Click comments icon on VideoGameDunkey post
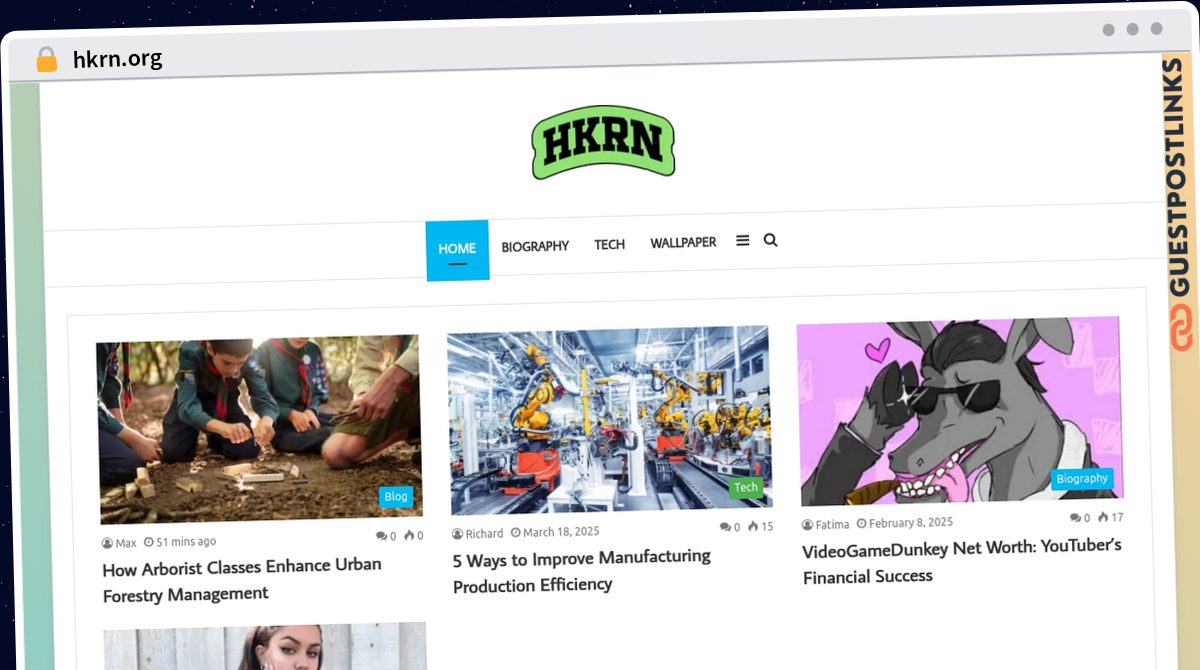Image resolution: width=1200 pixels, height=670 pixels. pyautogui.click(x=1075, y=518)
